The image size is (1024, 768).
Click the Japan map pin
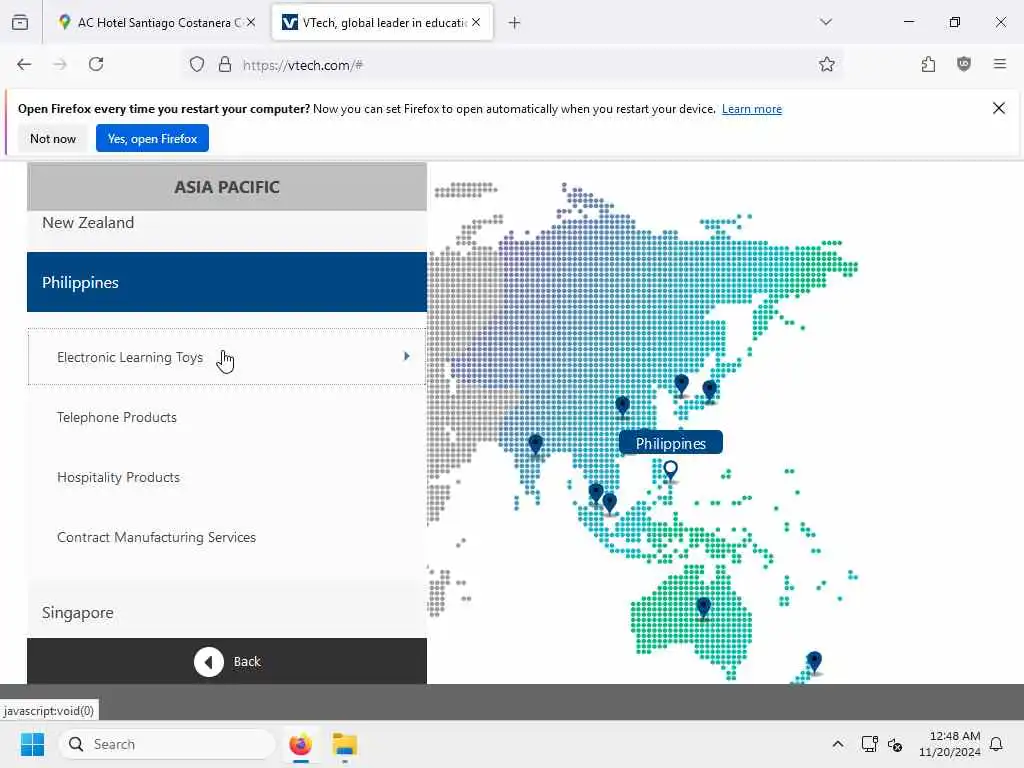click(x=709, y=390)
